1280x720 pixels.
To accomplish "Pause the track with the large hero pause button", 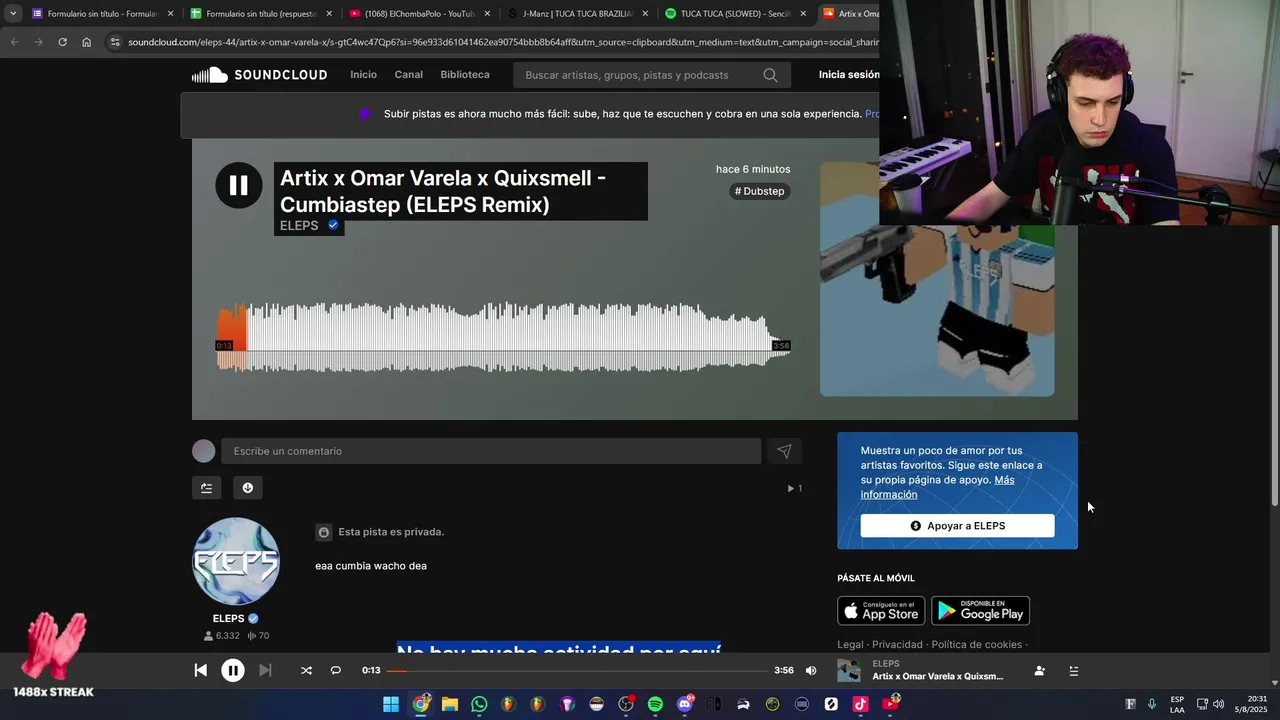I will click(x=238, y=185).
